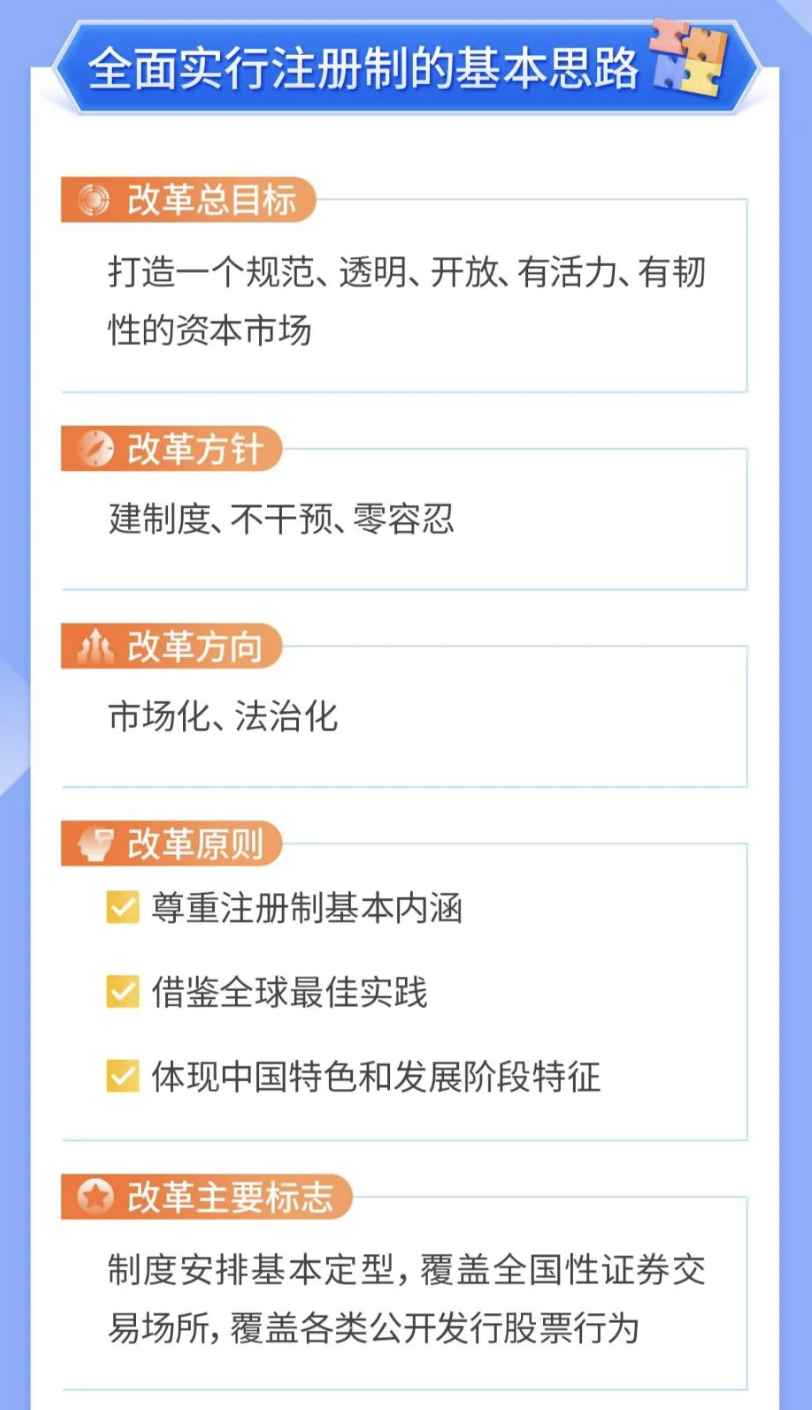Toggle the checkbox beside 体现中国特色和发展阶段特征

[x=122, y=1077]
